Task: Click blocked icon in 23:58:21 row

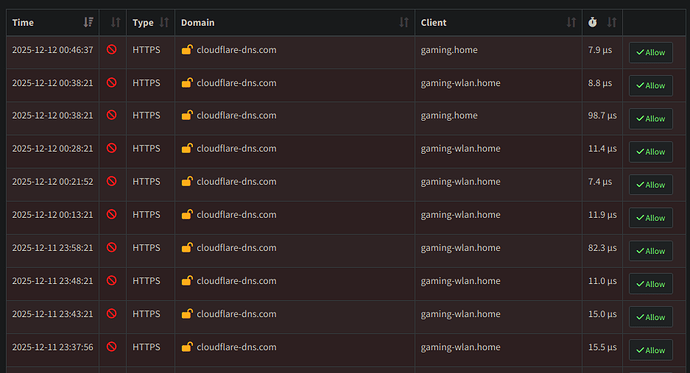Action: tap(112, 248)
